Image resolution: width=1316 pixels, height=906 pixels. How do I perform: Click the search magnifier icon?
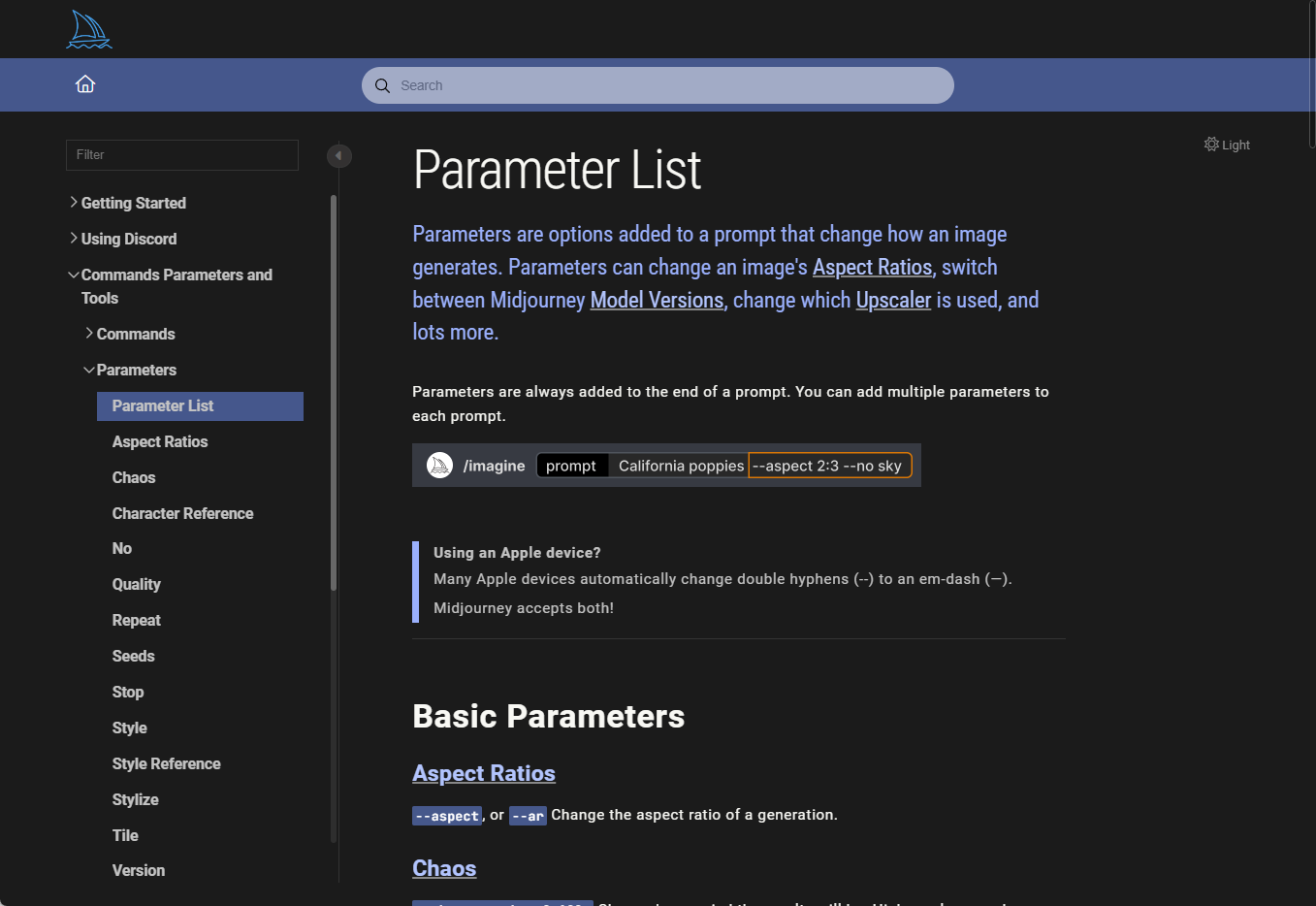pos(382,85)
